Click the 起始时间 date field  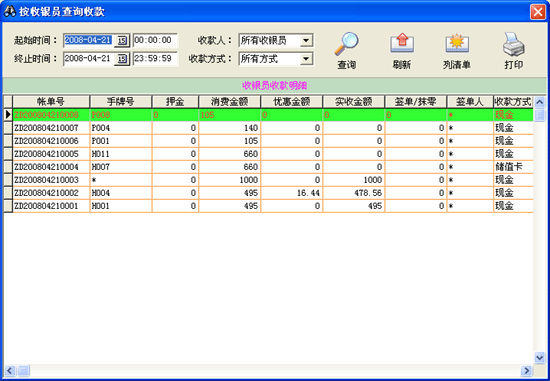[x=89, y=40]
